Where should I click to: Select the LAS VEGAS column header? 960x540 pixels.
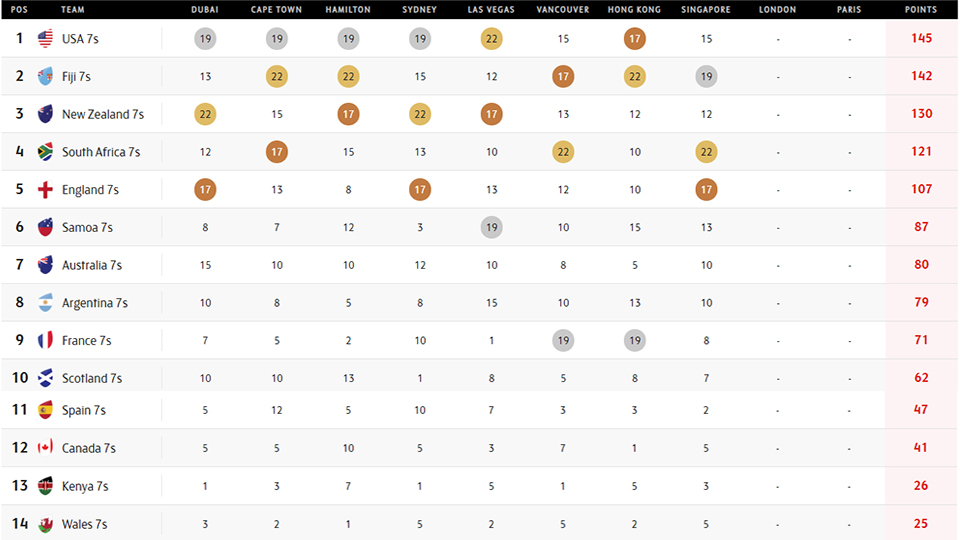click(491, 10)
